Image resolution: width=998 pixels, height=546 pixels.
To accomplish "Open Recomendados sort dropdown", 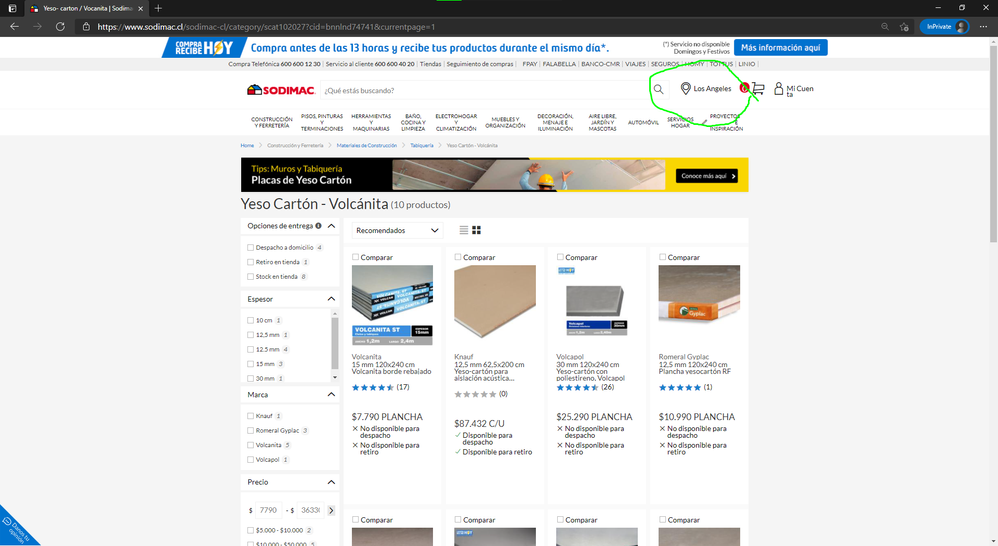I will [397, 230].
